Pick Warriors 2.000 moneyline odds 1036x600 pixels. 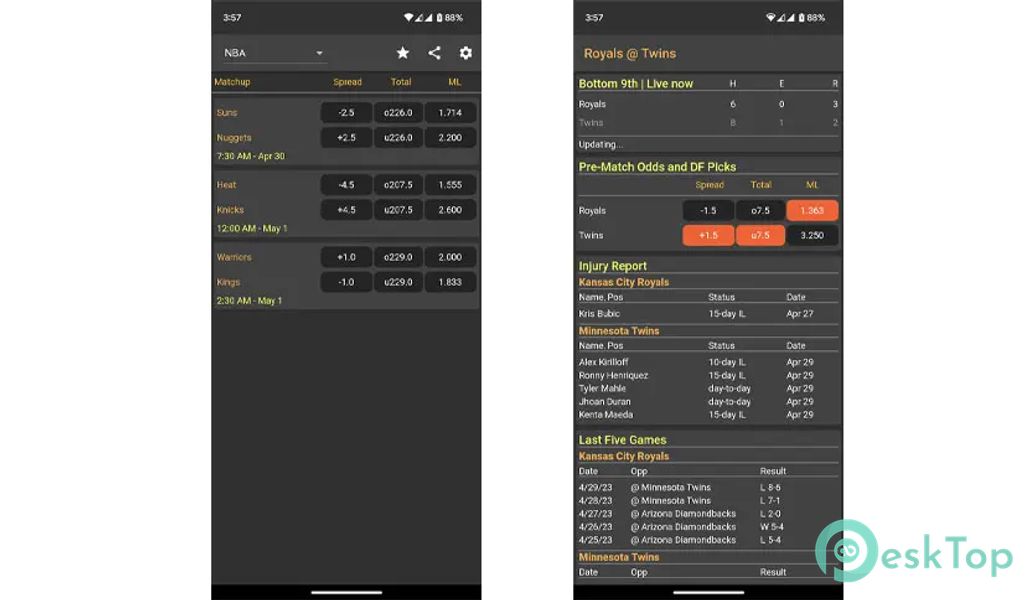450,257
